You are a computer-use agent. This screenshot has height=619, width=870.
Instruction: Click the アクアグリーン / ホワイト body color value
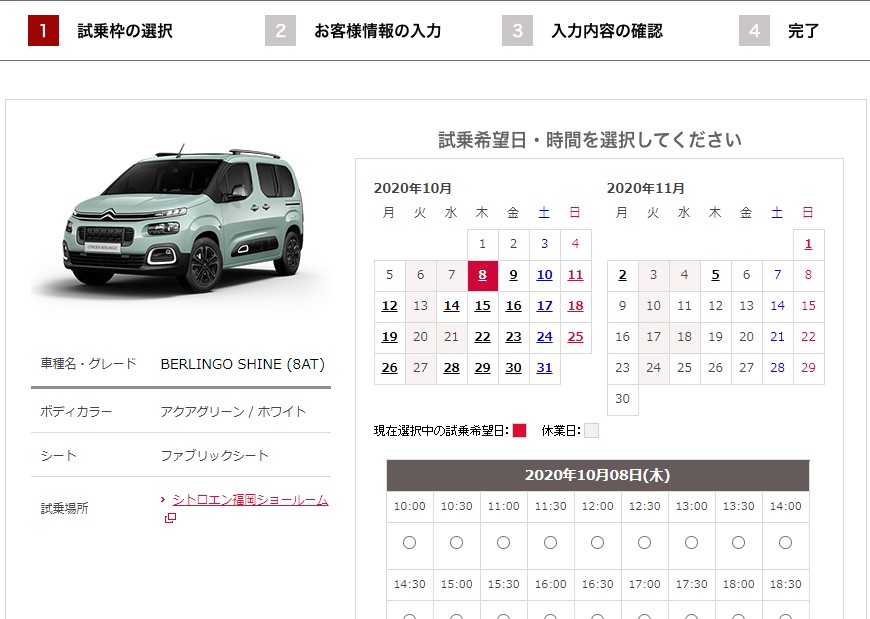coord(233,412)
